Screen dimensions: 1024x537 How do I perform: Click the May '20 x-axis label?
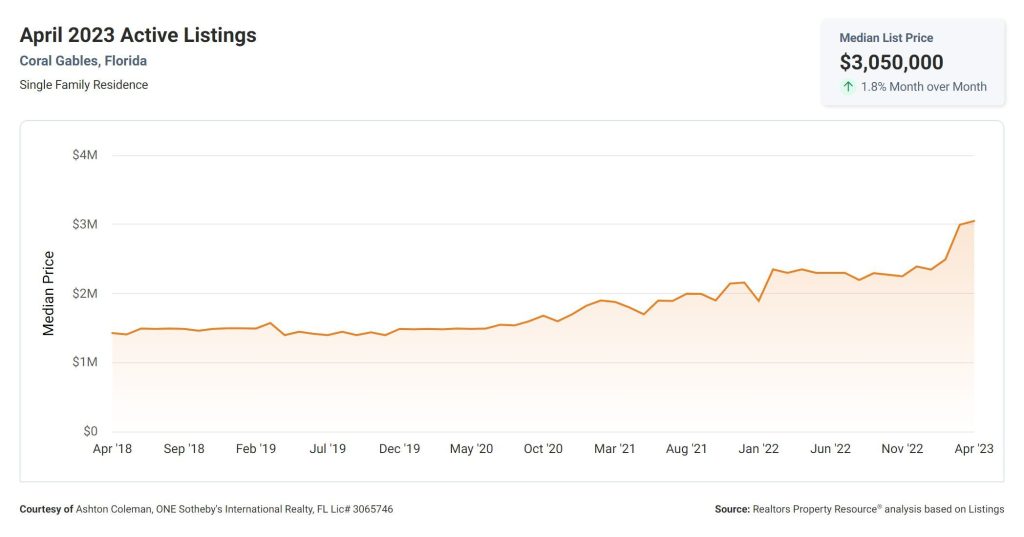[472, 449]
